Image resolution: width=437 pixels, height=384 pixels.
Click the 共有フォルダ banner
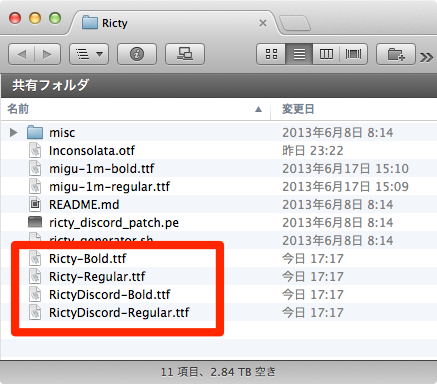pos(218,85)
